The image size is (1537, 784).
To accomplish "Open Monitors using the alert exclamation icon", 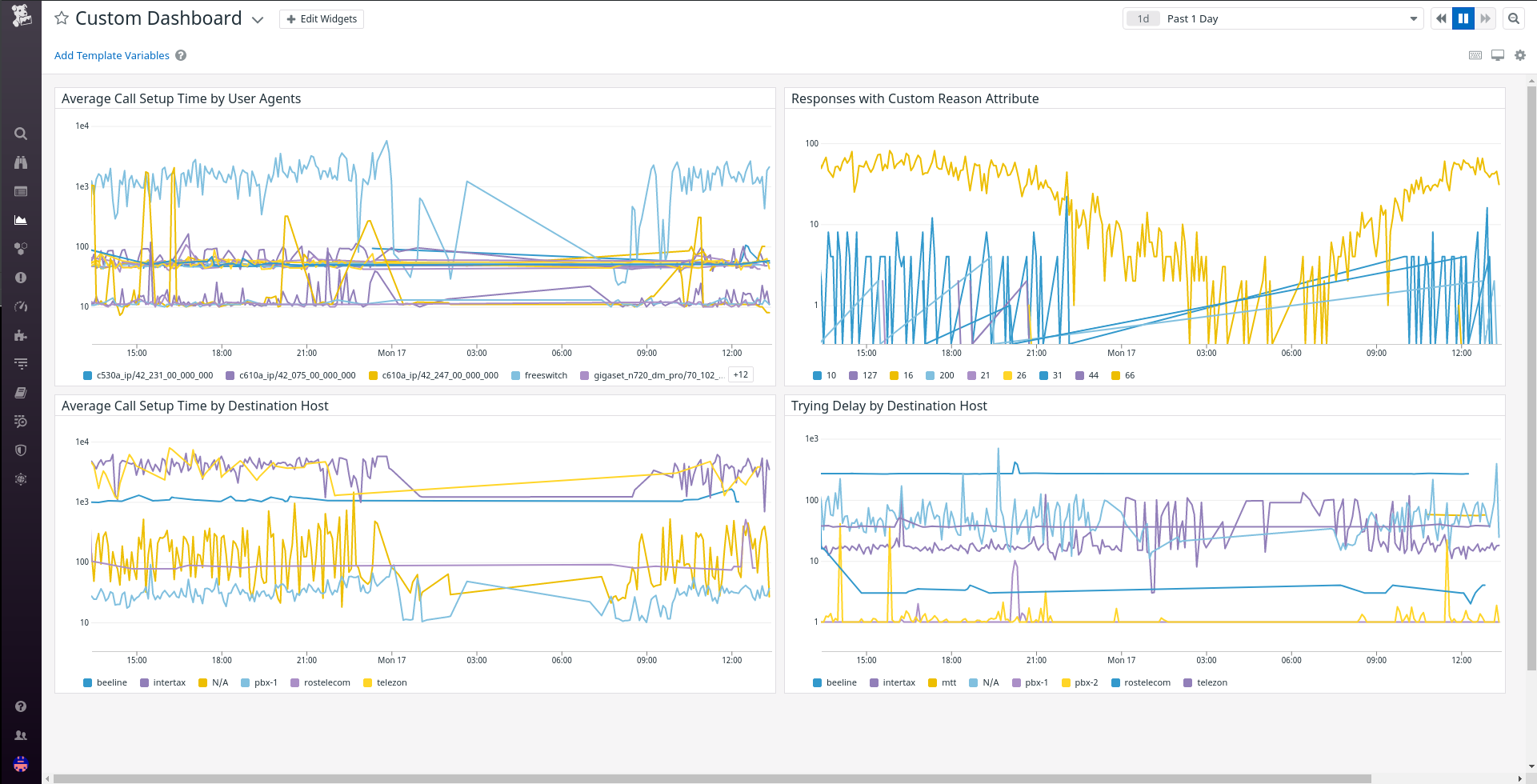I will [21, 278].
